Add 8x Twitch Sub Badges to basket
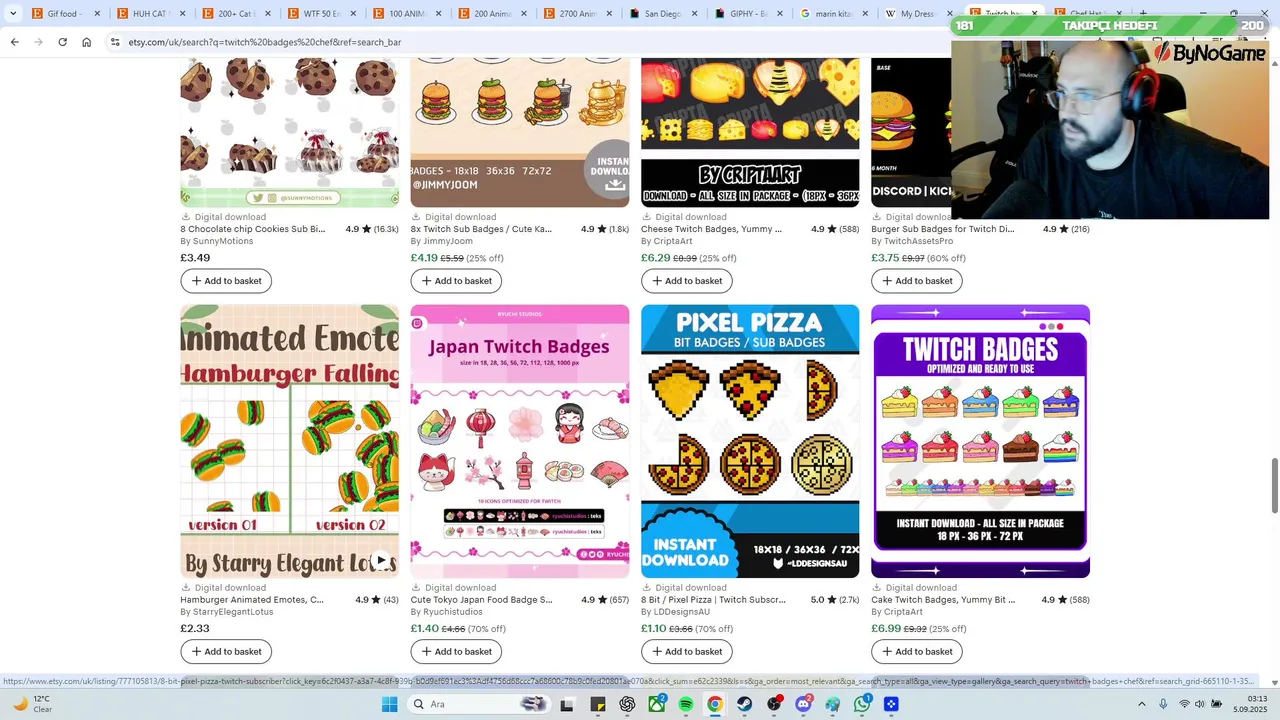 point(456,281)
